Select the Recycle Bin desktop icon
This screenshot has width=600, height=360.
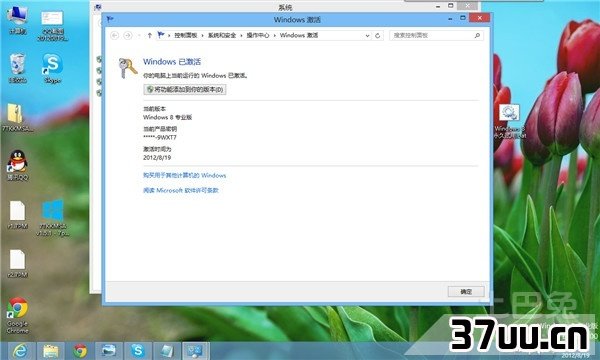pyautogui.click(x=18, y=68)
